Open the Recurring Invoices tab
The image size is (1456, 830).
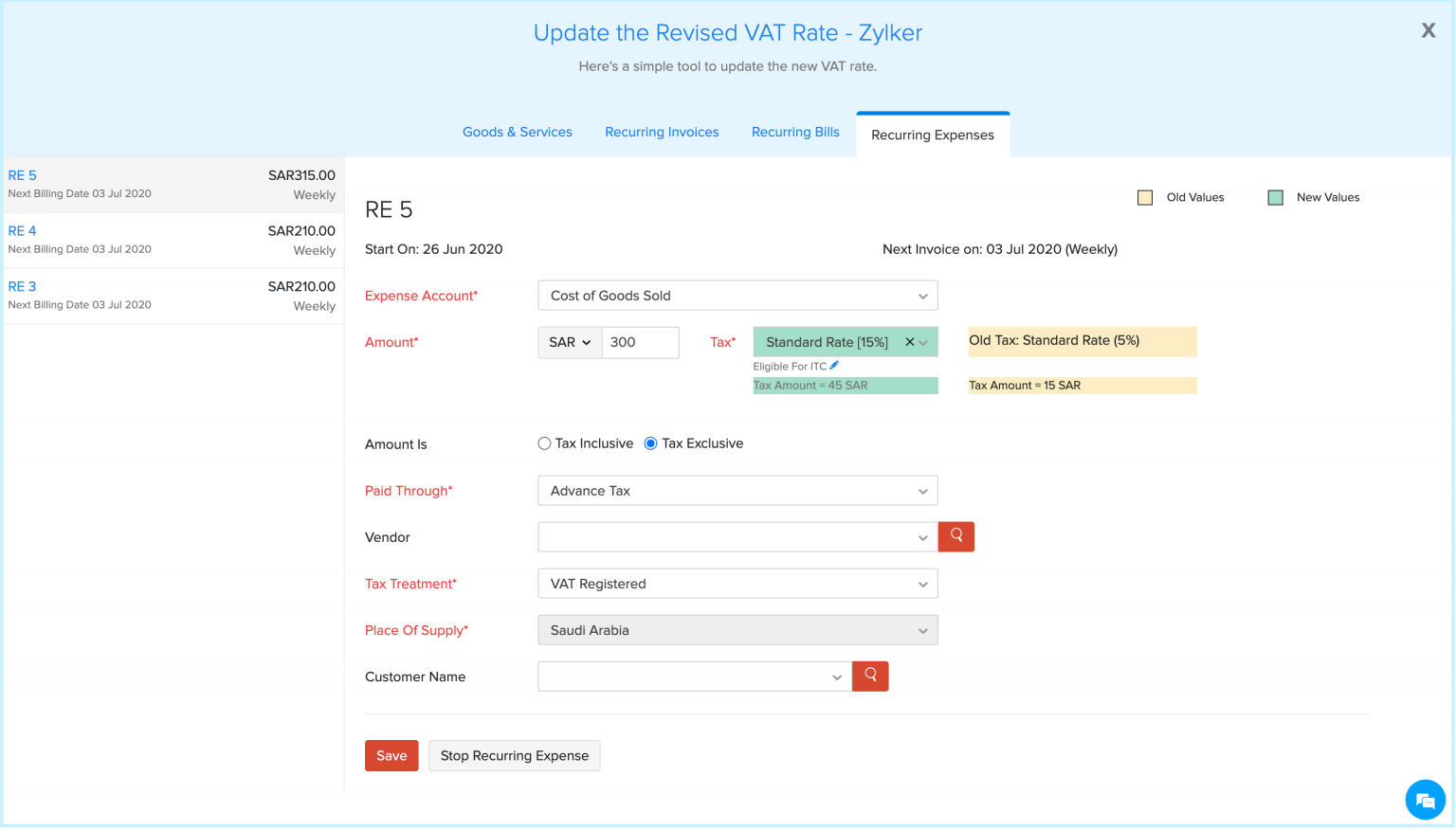click(x=662, y=132)
